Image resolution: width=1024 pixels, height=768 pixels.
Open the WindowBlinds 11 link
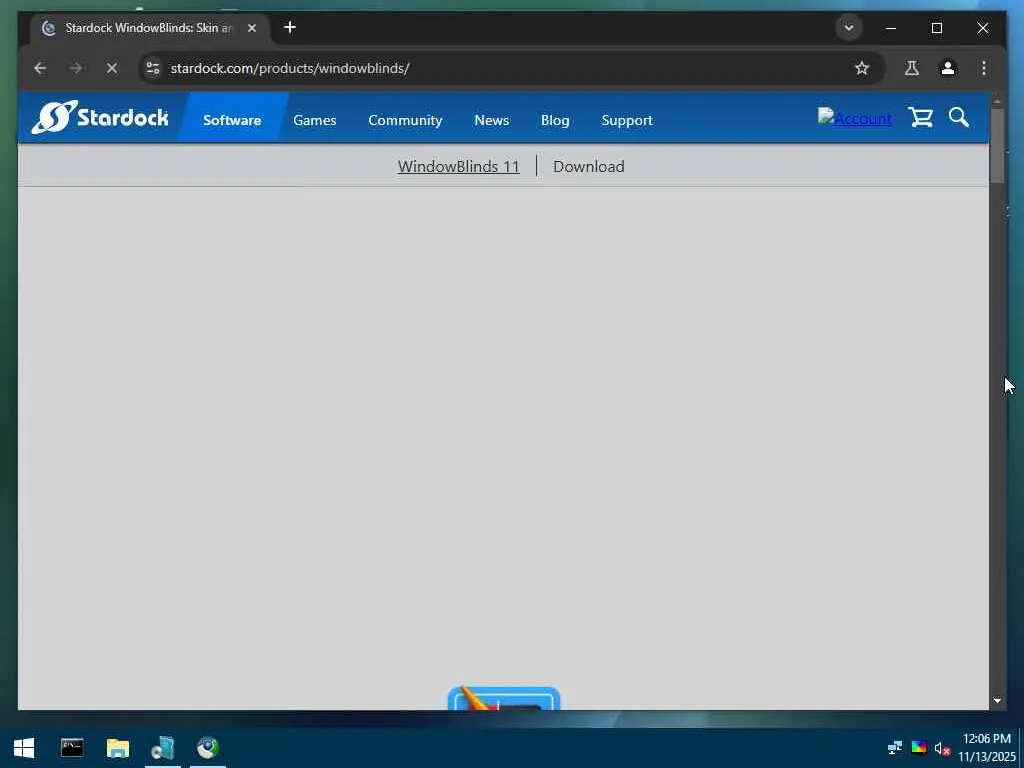pos(458,167)
